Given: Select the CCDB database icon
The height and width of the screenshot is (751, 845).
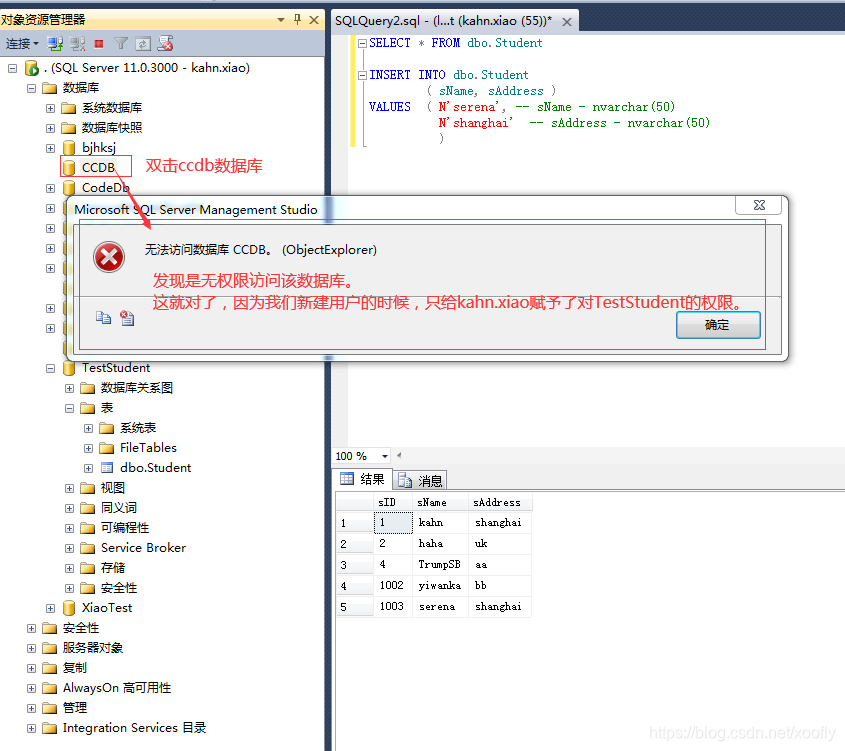Looking at the screenshot, I should click(x=69, y=168).
